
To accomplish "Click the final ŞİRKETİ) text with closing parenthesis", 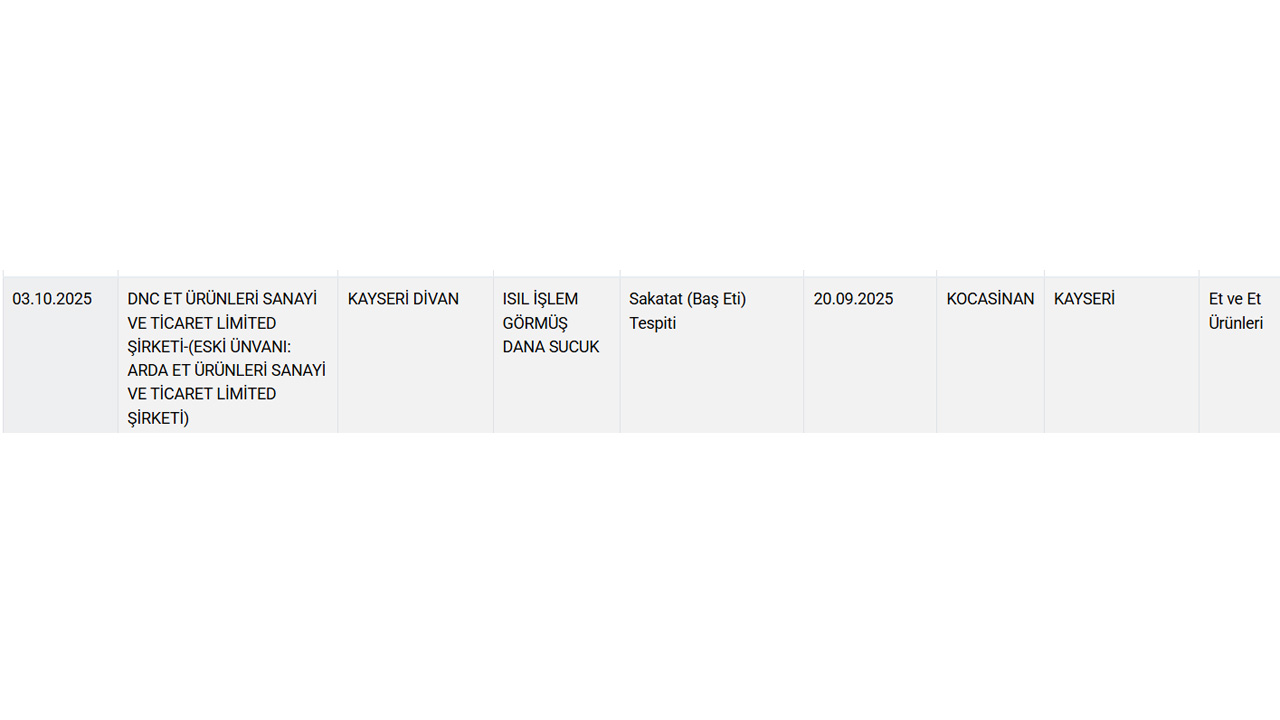I will (x=158, y=418).
